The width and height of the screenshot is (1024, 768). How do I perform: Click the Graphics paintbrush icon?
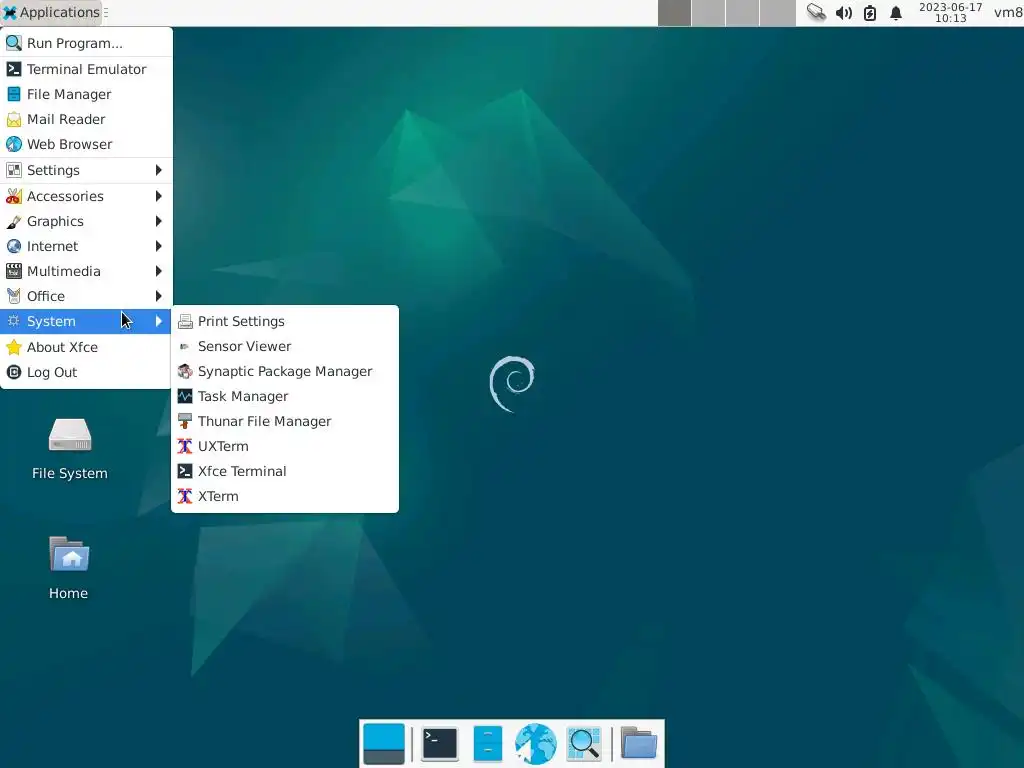coord(14,221)
